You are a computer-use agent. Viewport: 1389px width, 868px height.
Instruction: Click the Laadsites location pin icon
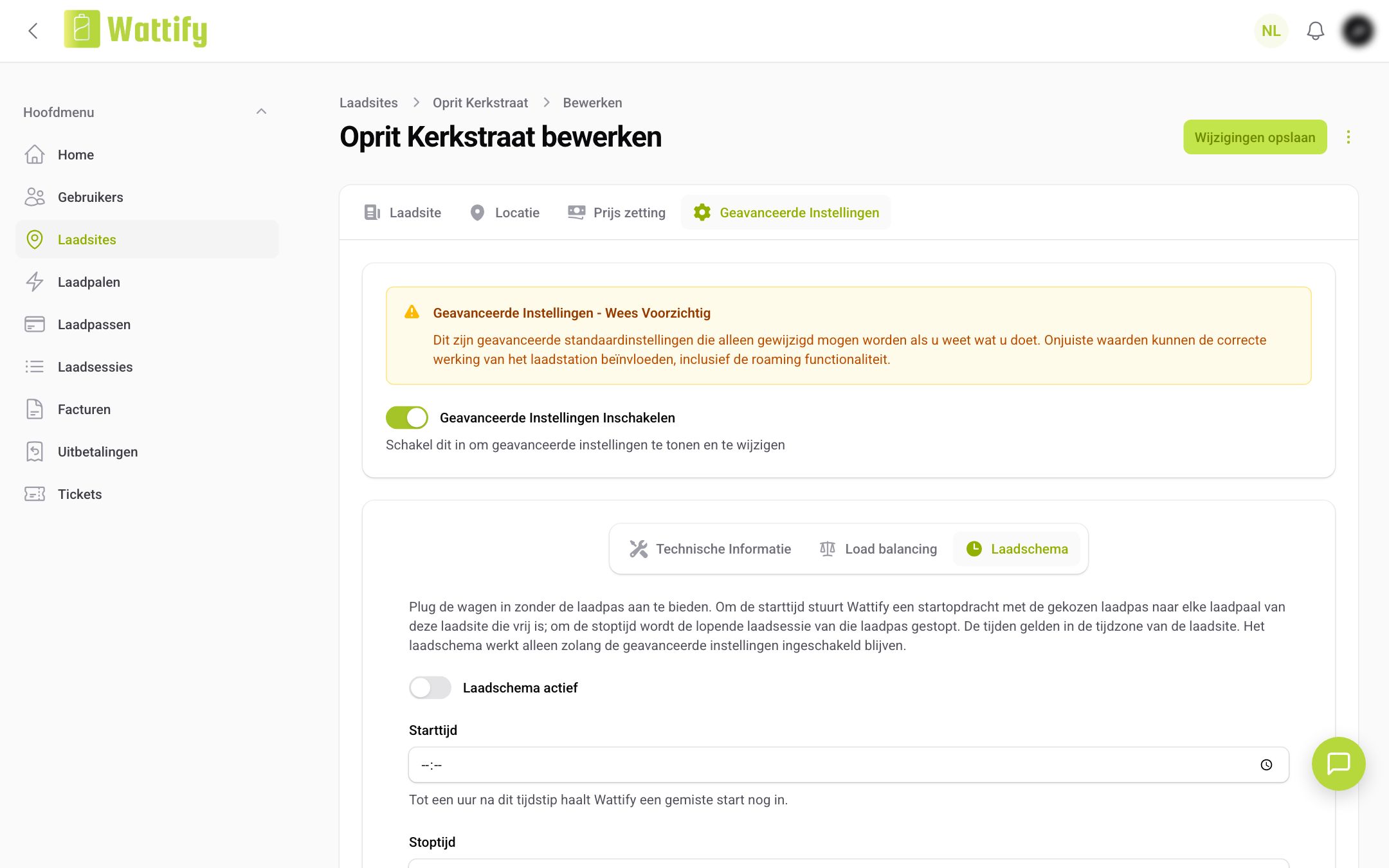[35, 240]
